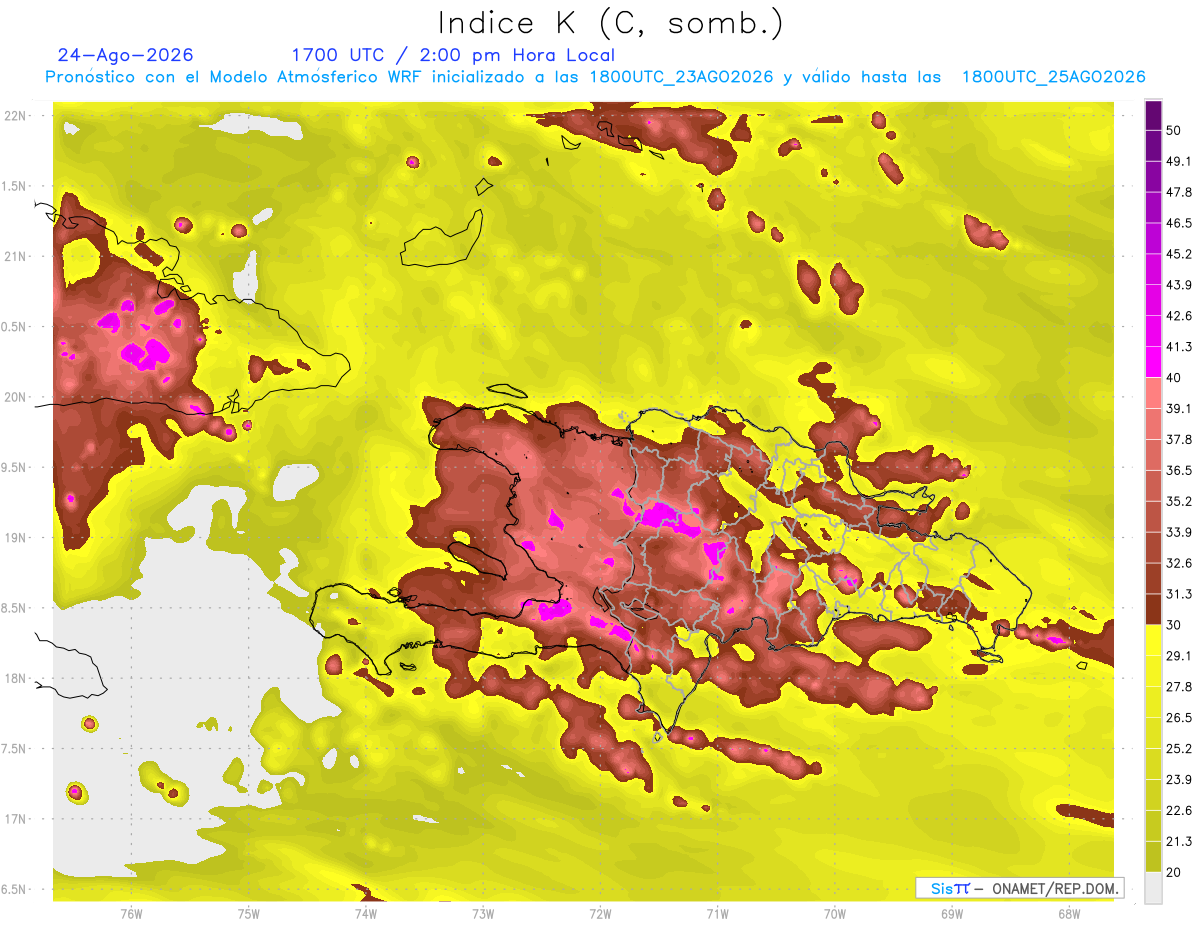1200x927 pixels.
Task: Click the colorbar value "35.2"
Action: tap(1179, 501)
